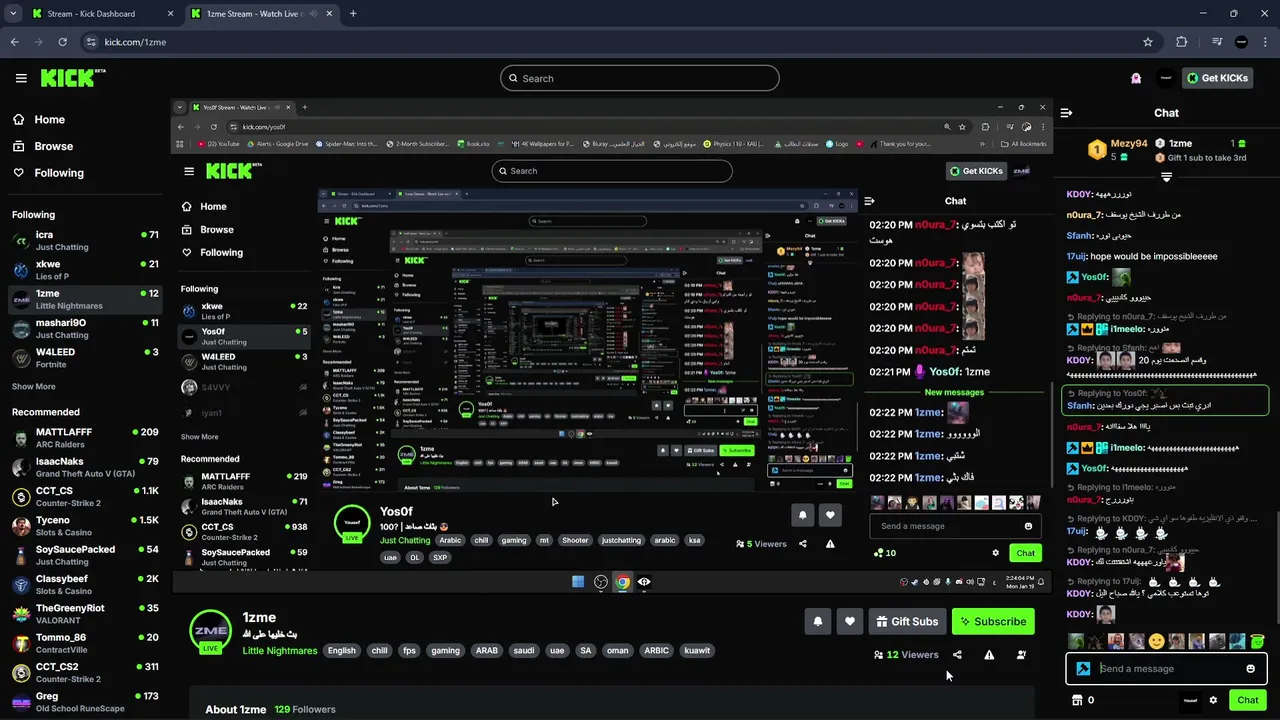Open the Chrome tab search dropdown
1280x720 pixels.
pyautogui.click(x=12, y=14)
